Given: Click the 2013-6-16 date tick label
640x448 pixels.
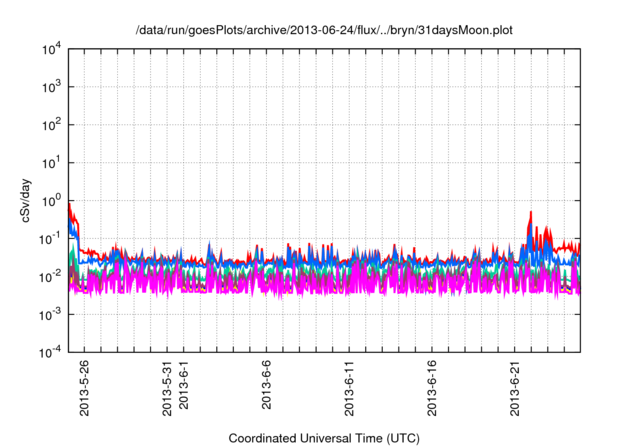Looking at the screenshot, I should 432,388.
